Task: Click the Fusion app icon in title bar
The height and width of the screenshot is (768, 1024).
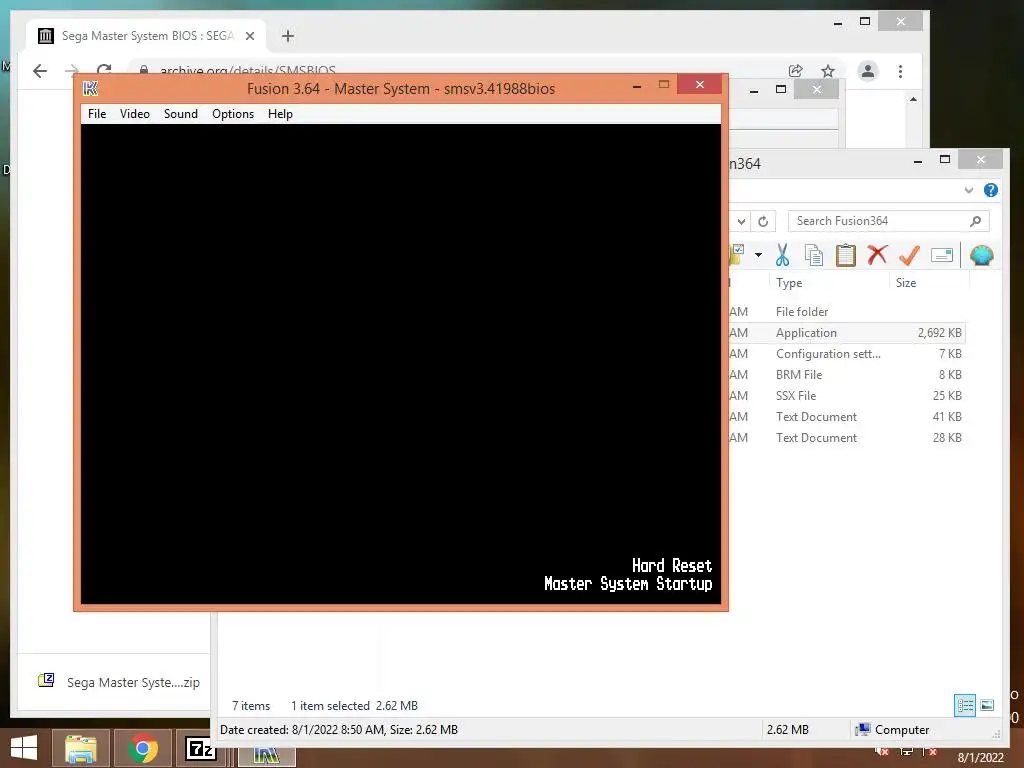Action: [91, 89]
